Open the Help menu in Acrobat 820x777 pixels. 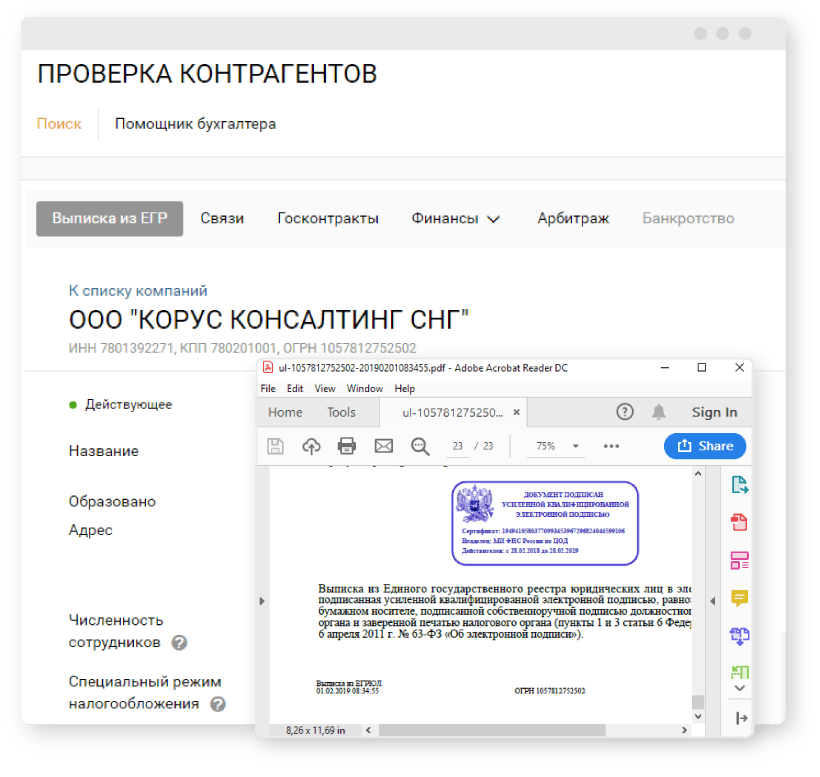point(404,388)
